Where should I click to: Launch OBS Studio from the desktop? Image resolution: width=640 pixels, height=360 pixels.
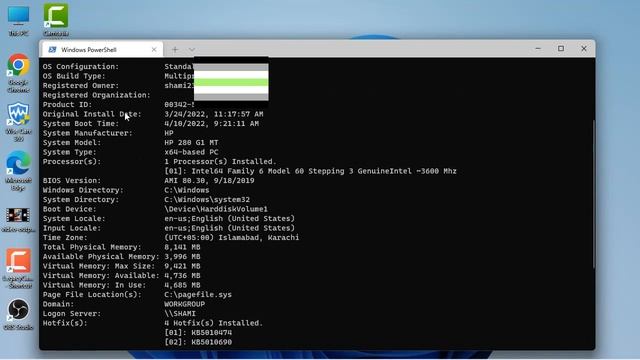pos(18,314)
